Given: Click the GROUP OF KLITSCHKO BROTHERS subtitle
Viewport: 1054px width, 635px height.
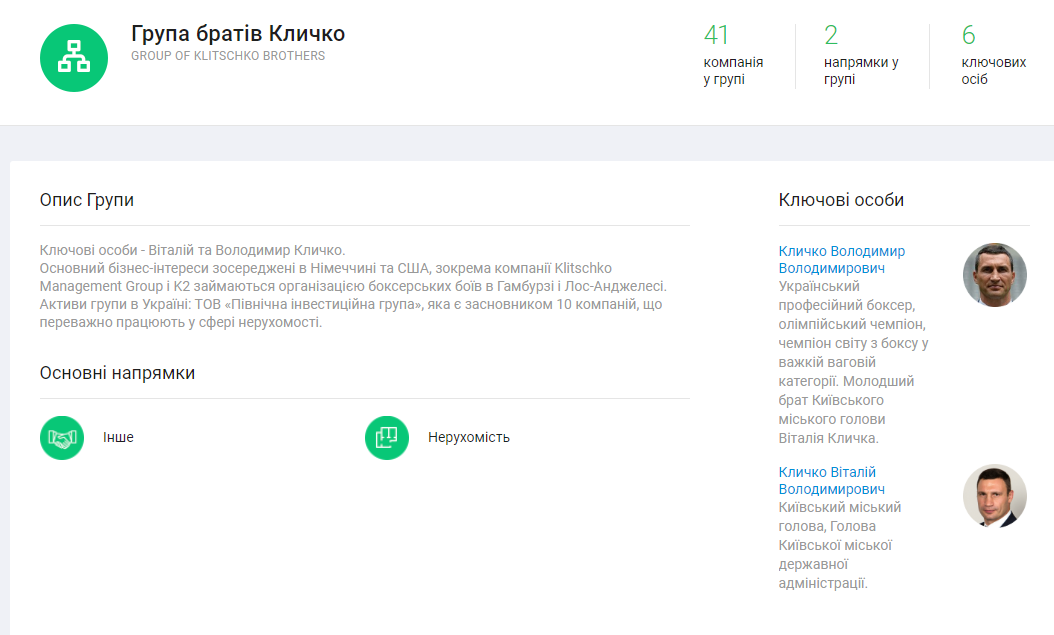Looking at the screenshot, I should 228,56.
